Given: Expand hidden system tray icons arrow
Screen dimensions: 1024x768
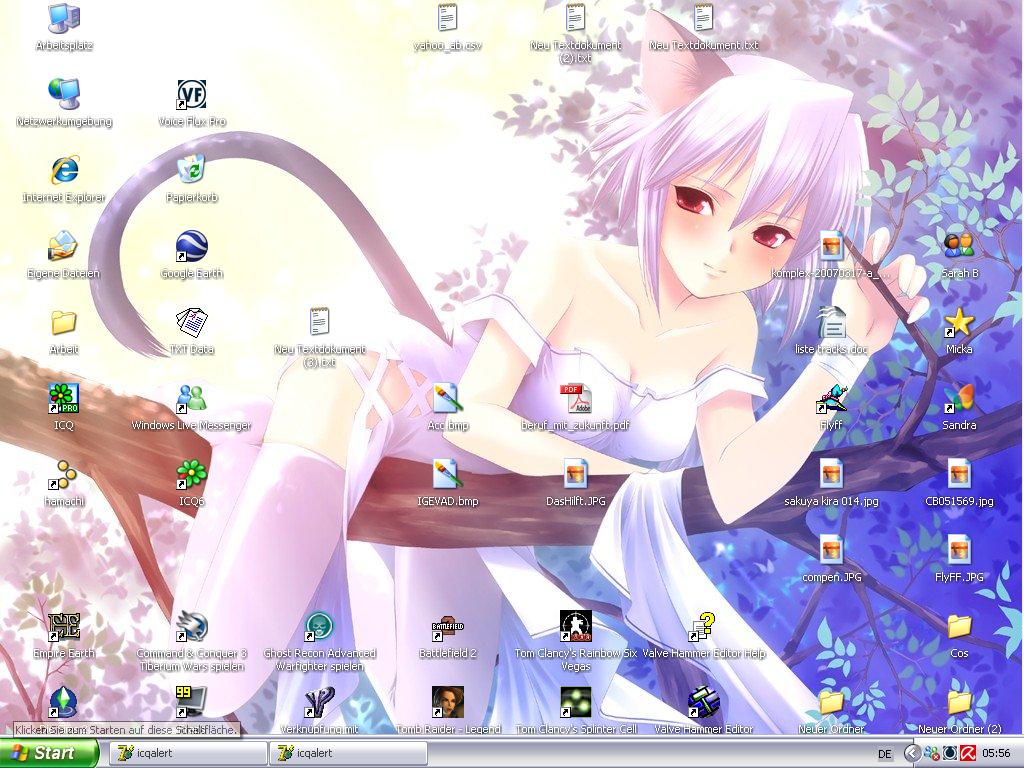Looking at the screenshot, I should [x=912, y=753].
